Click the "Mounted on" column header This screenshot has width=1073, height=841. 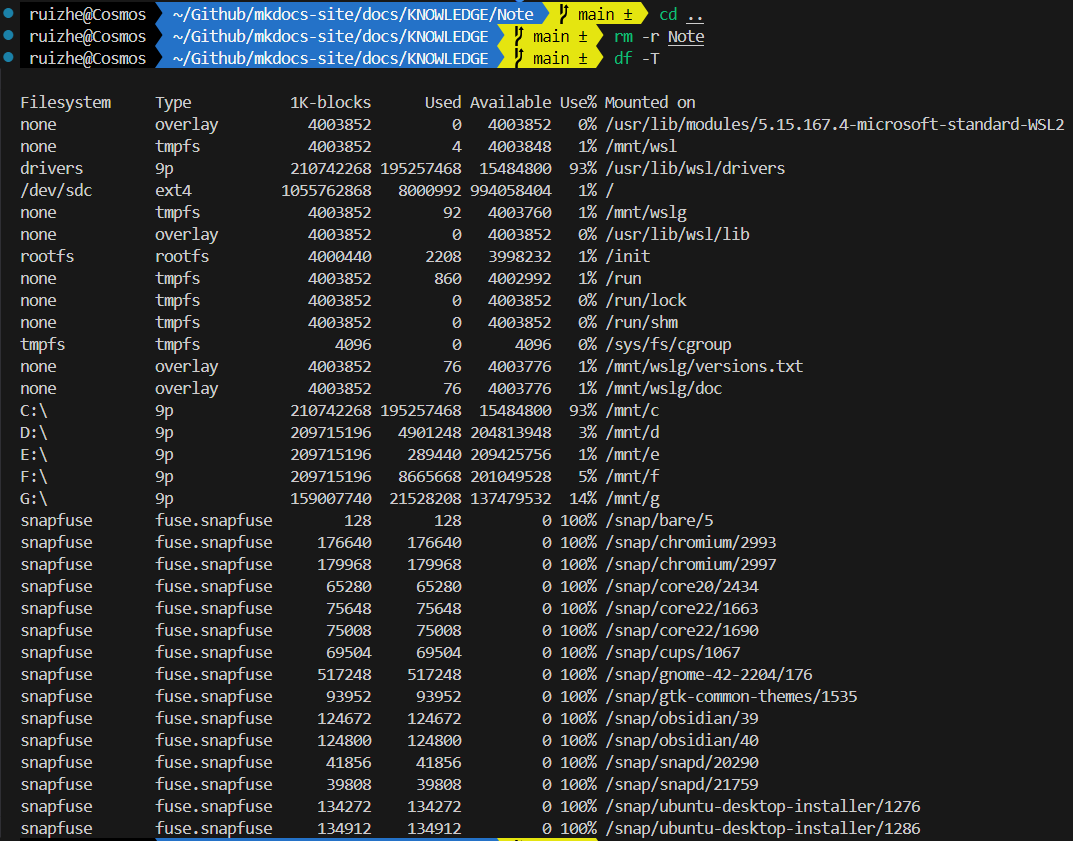tap(650, 102)
